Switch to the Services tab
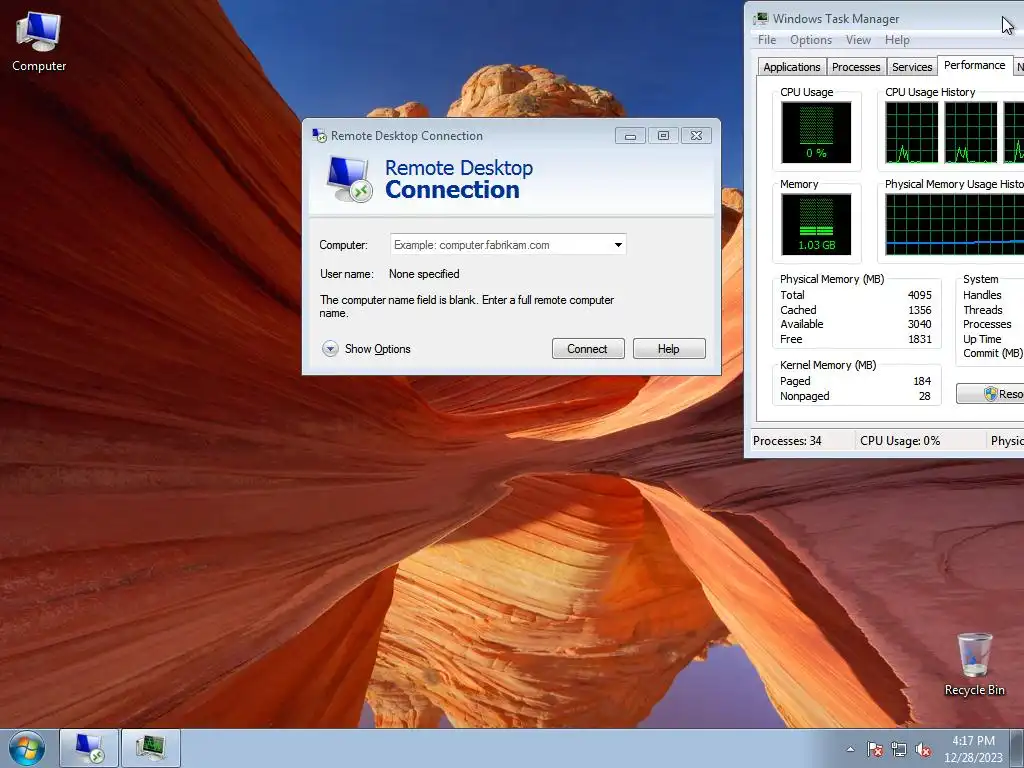 (x=912, y=67)
